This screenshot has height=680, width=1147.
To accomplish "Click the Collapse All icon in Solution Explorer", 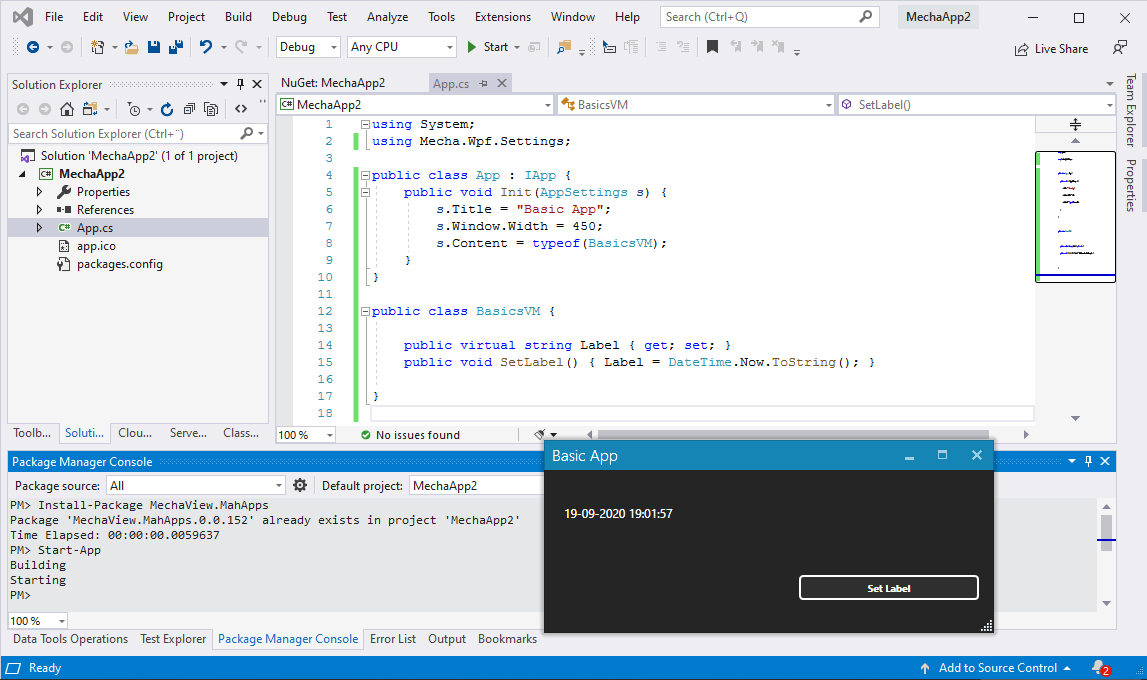I will point(189,109).
